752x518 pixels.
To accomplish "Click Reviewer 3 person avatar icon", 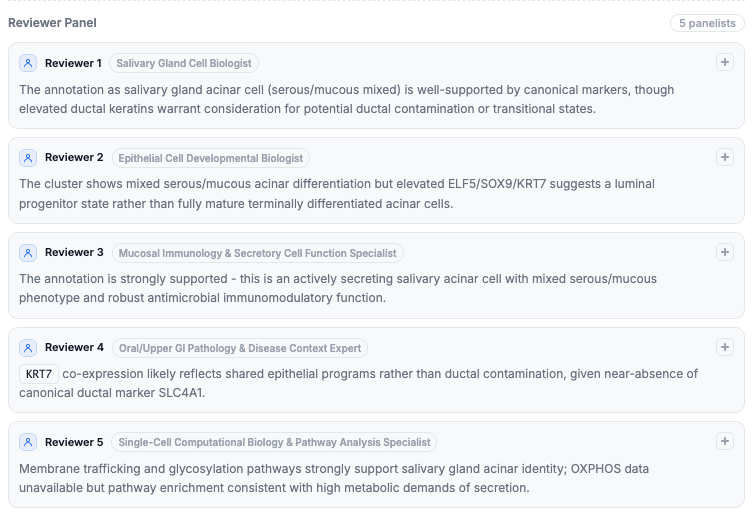I will pos(28,253).
